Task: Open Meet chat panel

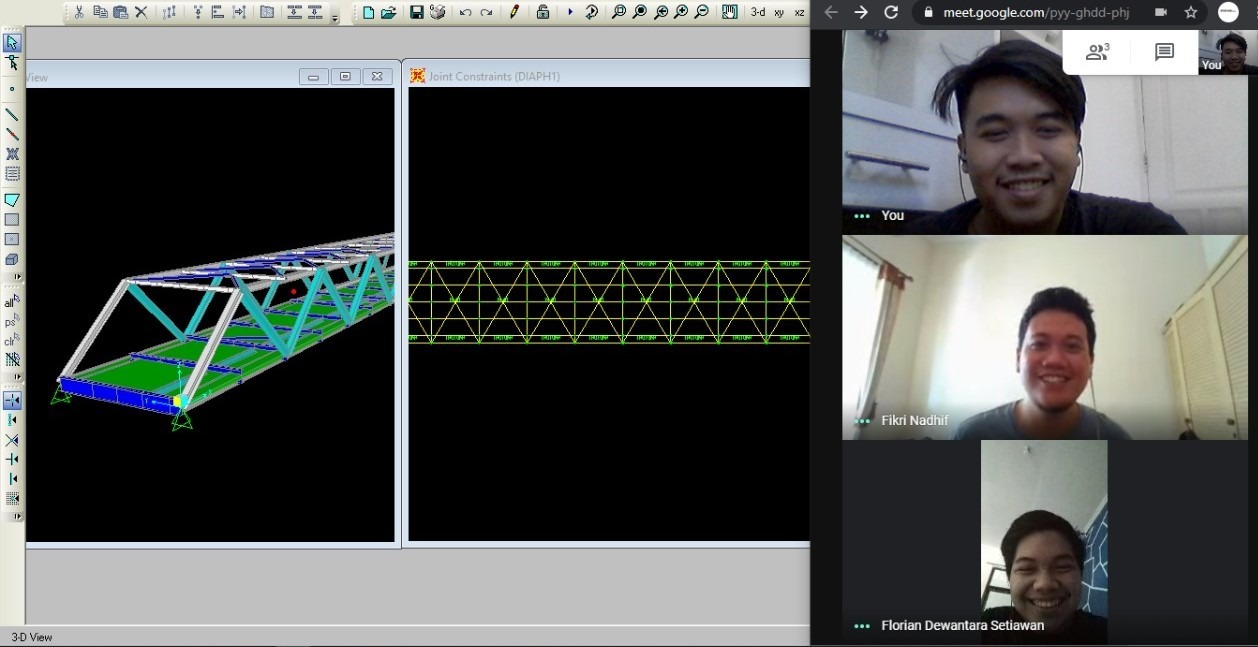Action: (1164, 52)
